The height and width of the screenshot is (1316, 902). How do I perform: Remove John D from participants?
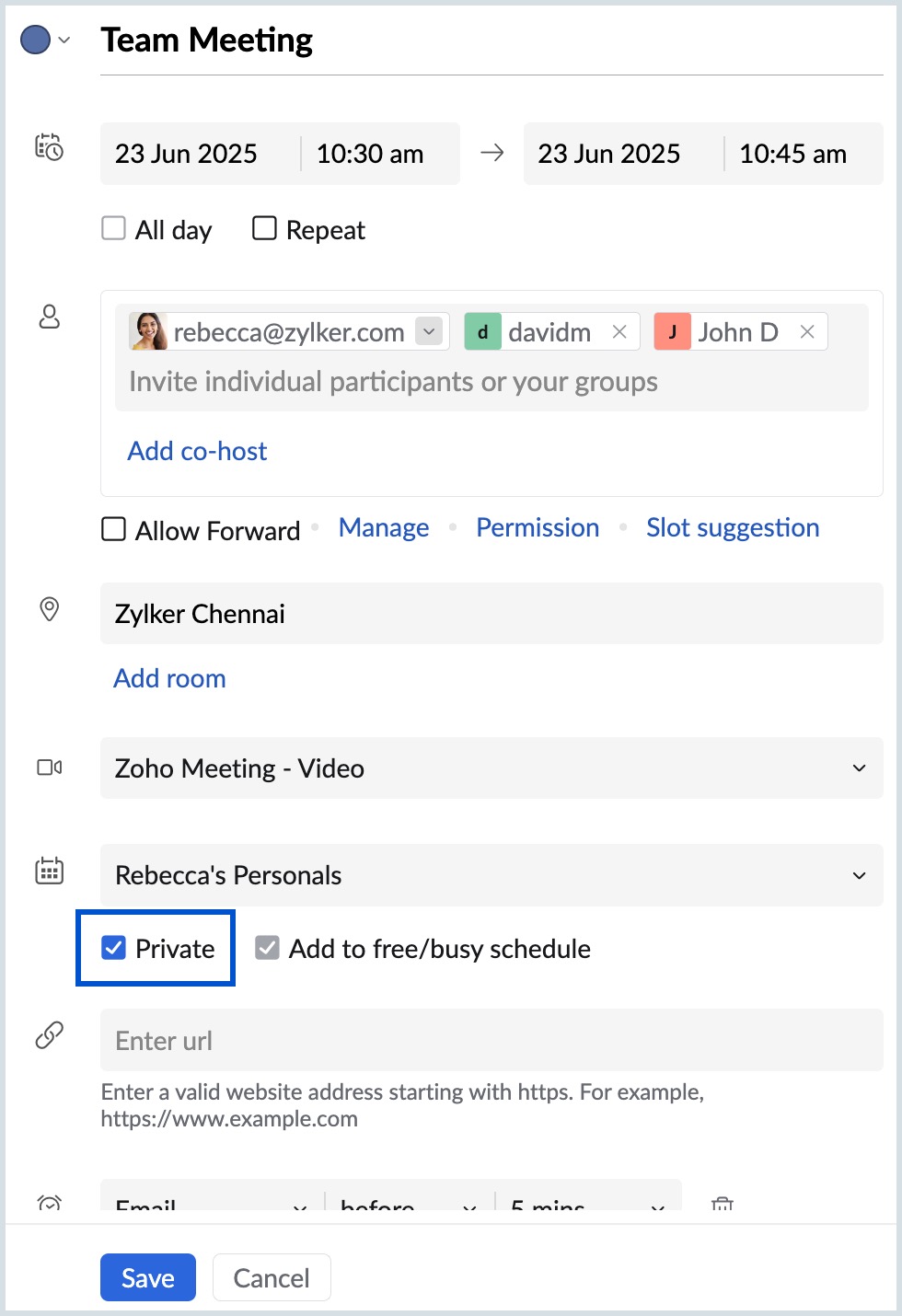(807, 332)
